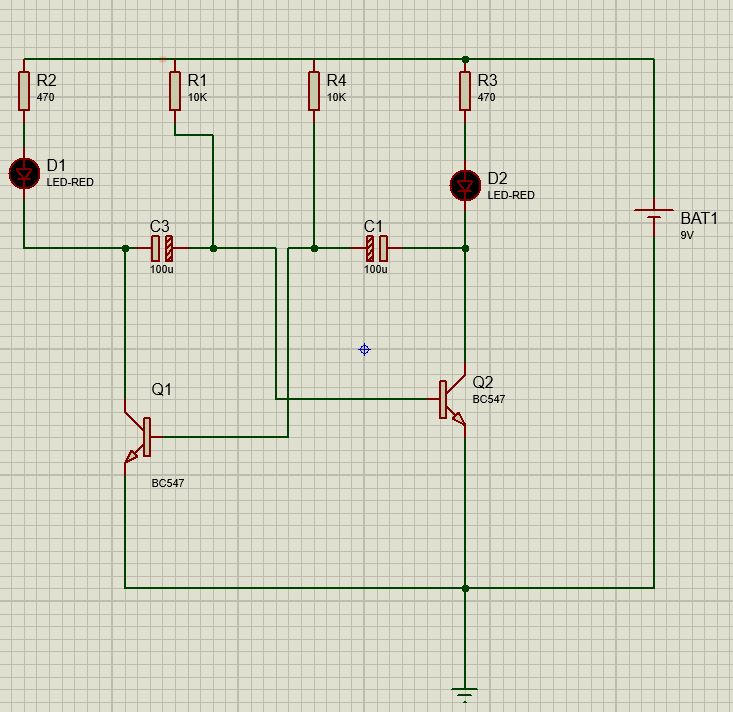733x712 pixels.
Task: Click the 470 value under R3
Action: tap(486, 97)
